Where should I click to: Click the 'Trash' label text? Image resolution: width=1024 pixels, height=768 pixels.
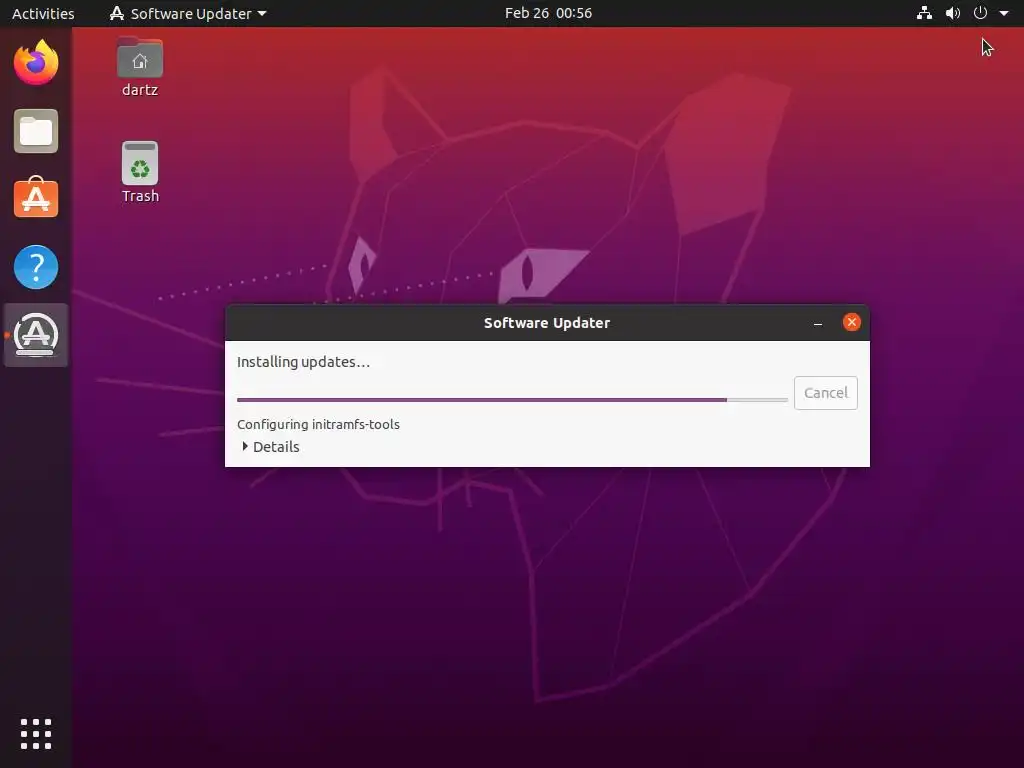pos(140,196)
